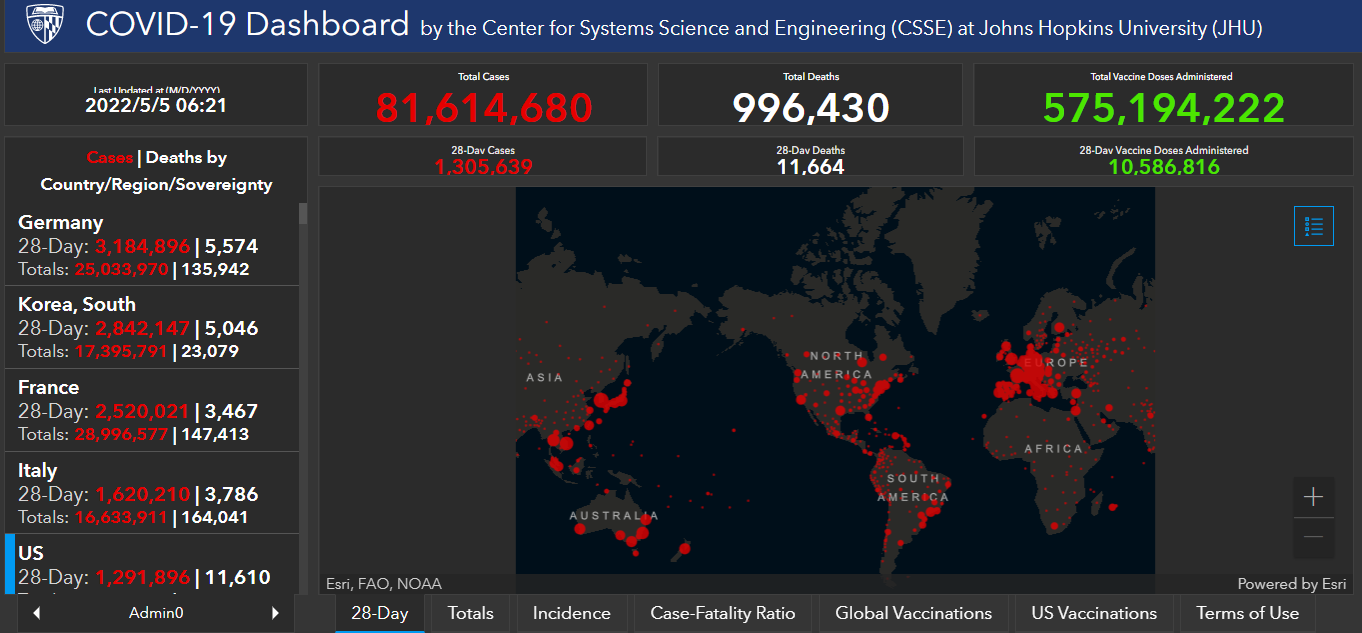Image resolution: width=1362 pixels, height=633 pixels.
Task: Click Germany totals 25,033,970
Action: pos(119,269)
